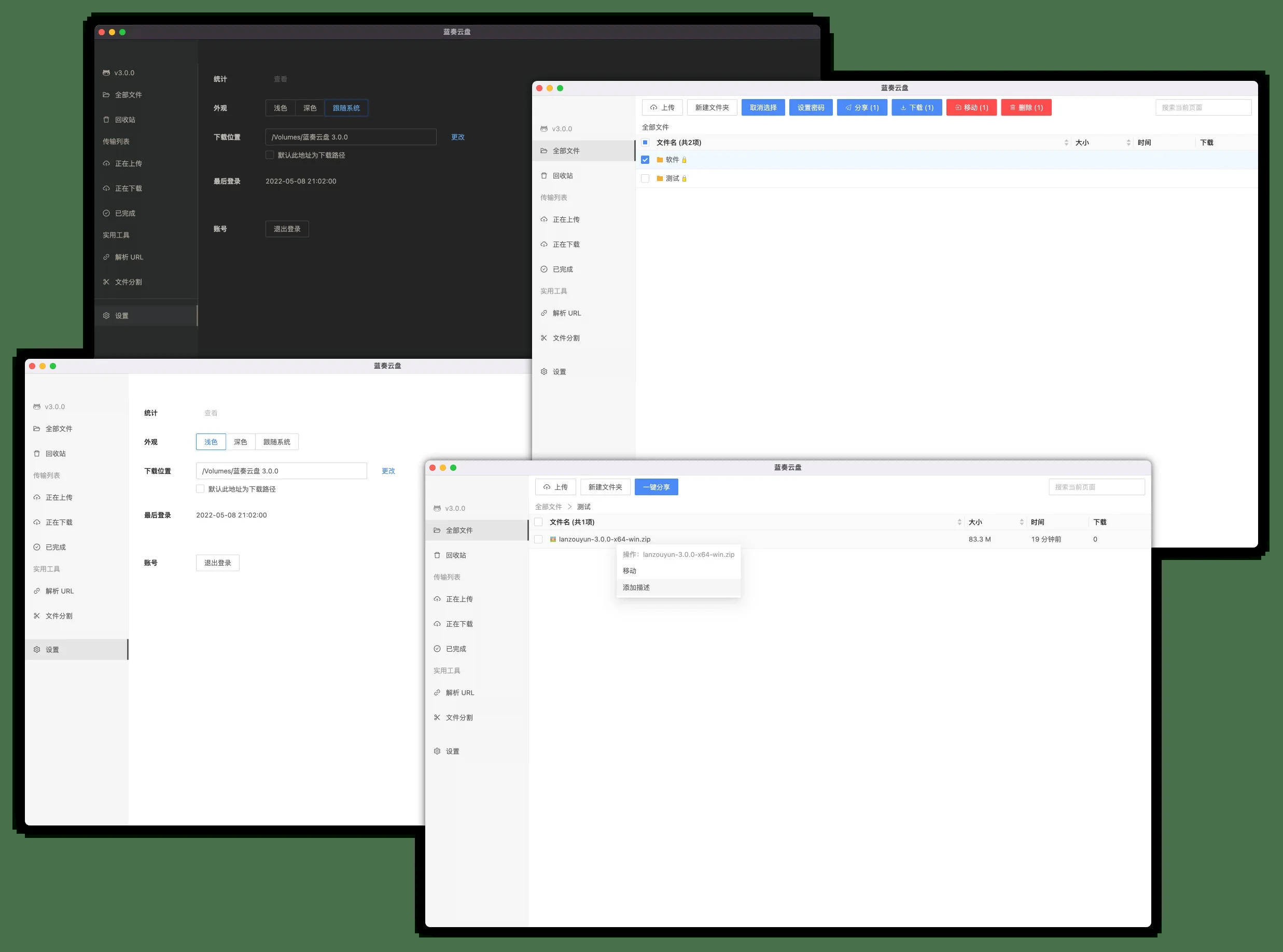The image size is (1283, 952).
Task: Click the blue download 下载 (1) button
Action: point(916,108)
